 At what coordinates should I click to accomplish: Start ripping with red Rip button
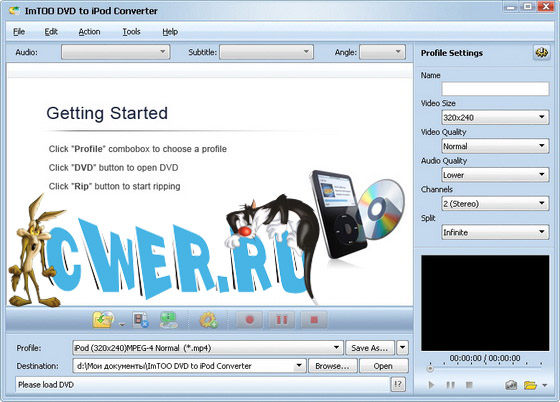[x=250, y=320]
